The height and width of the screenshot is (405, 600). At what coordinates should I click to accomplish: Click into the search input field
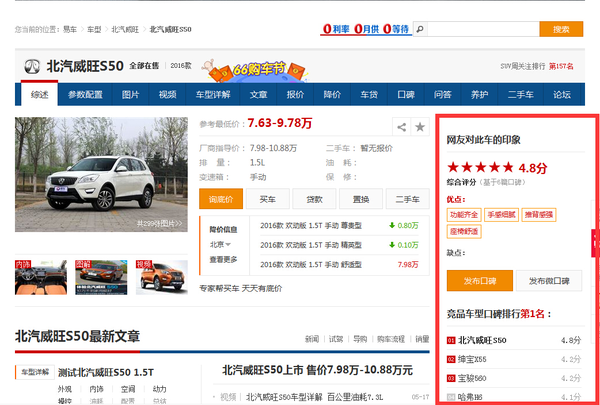[483, 29]
